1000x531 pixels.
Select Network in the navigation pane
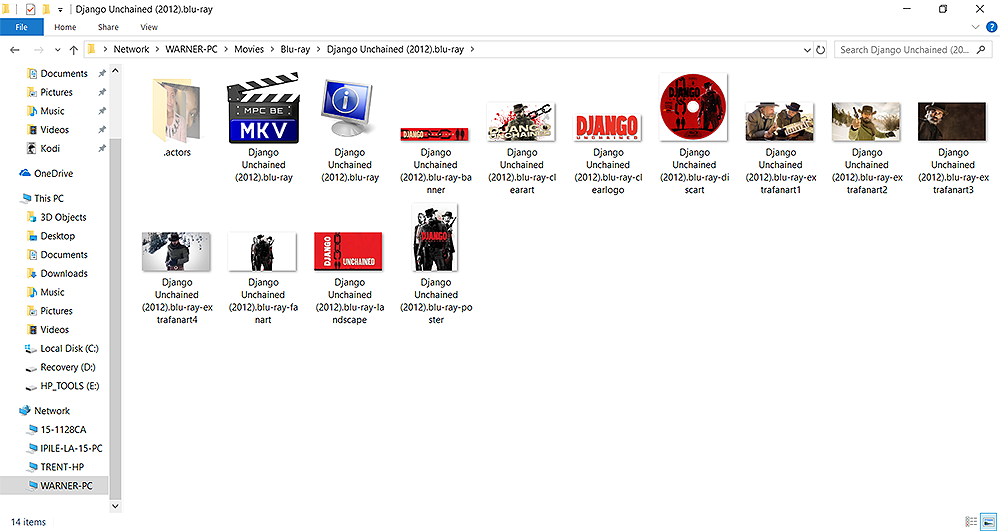click(52, 411)
